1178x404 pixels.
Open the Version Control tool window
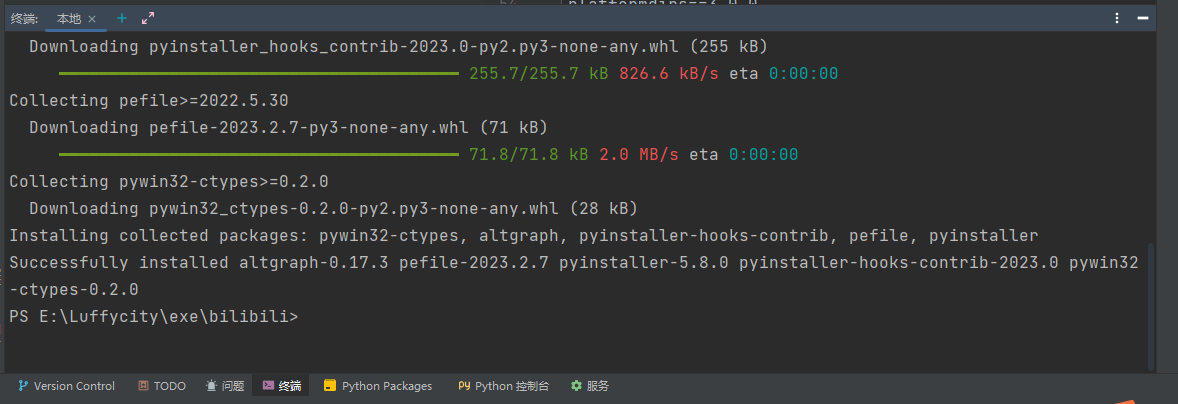click(66, 386)
